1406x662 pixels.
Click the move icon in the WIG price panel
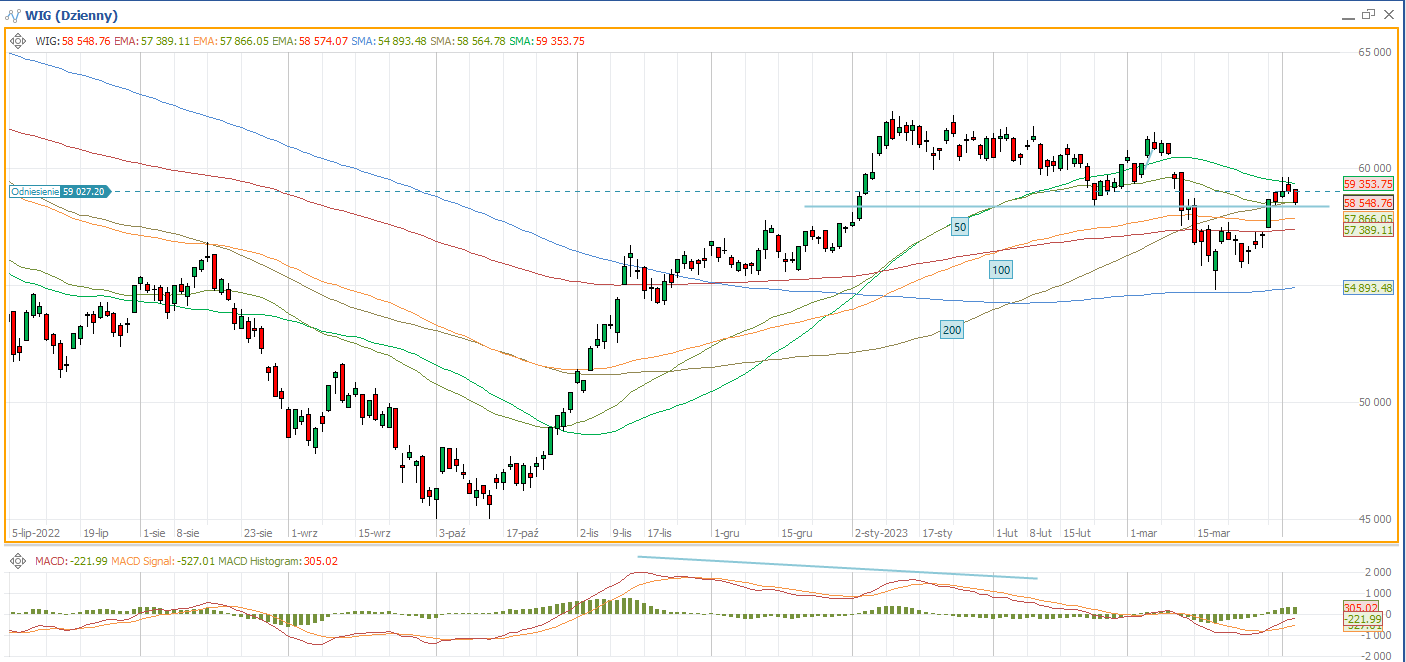click(x=18, y=41)
